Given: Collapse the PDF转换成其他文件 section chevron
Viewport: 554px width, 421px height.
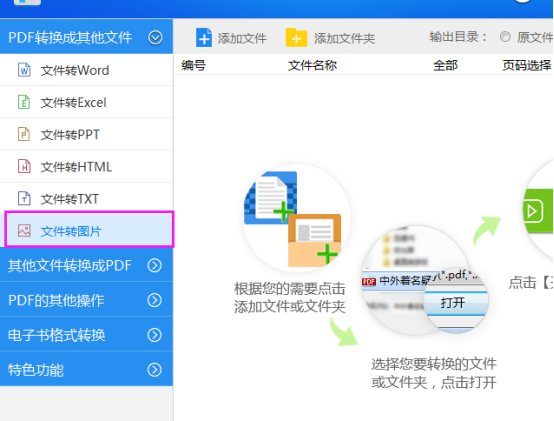Looking at the screenshot, I should pyautogui.click(x=155, y=37).
